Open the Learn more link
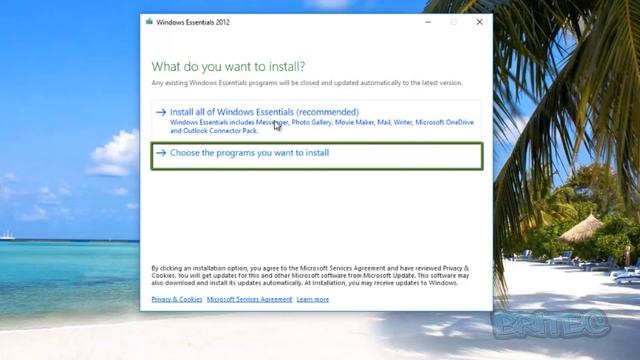 click(x=313, y=299)
